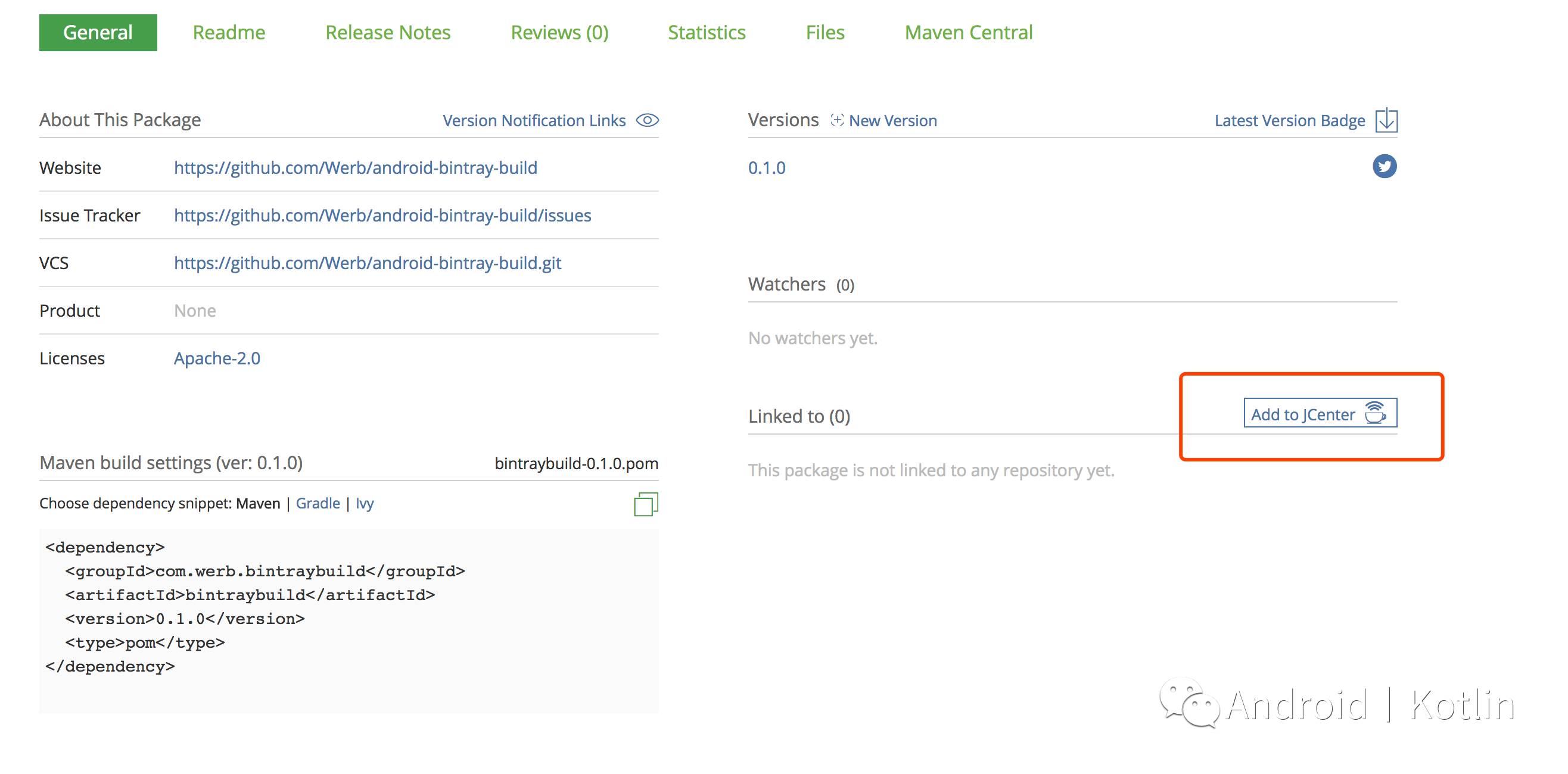Switch to the Maven Central tab
1568x774 pixels.
(969, 32)
